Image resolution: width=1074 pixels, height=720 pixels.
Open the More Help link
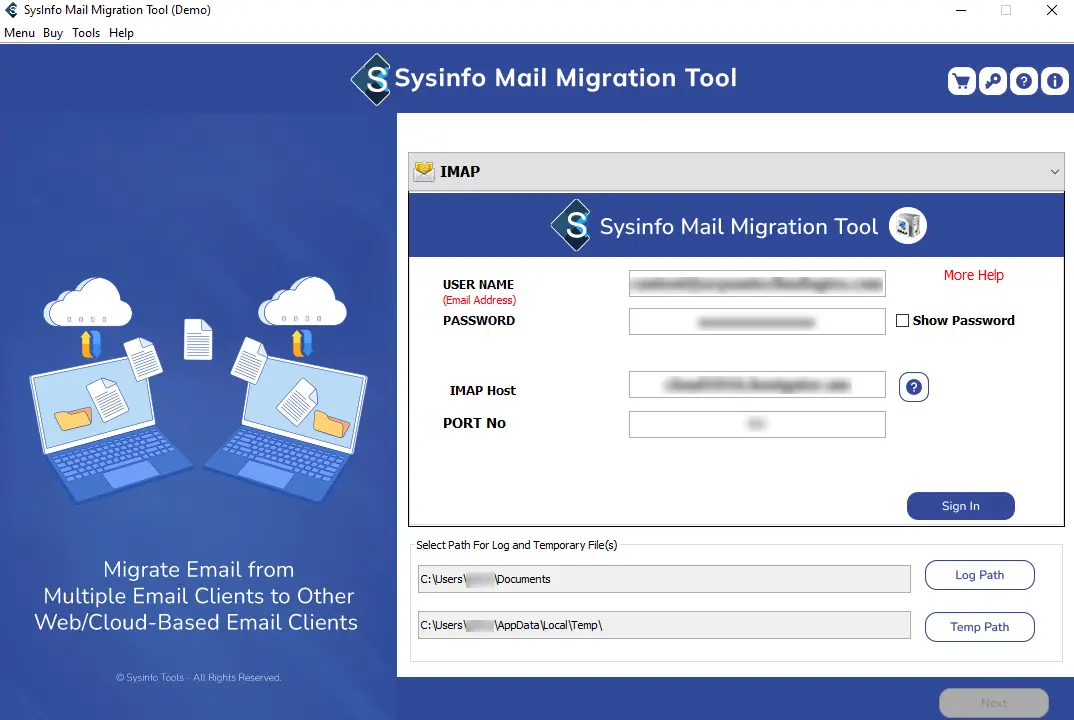click(973, 275)
